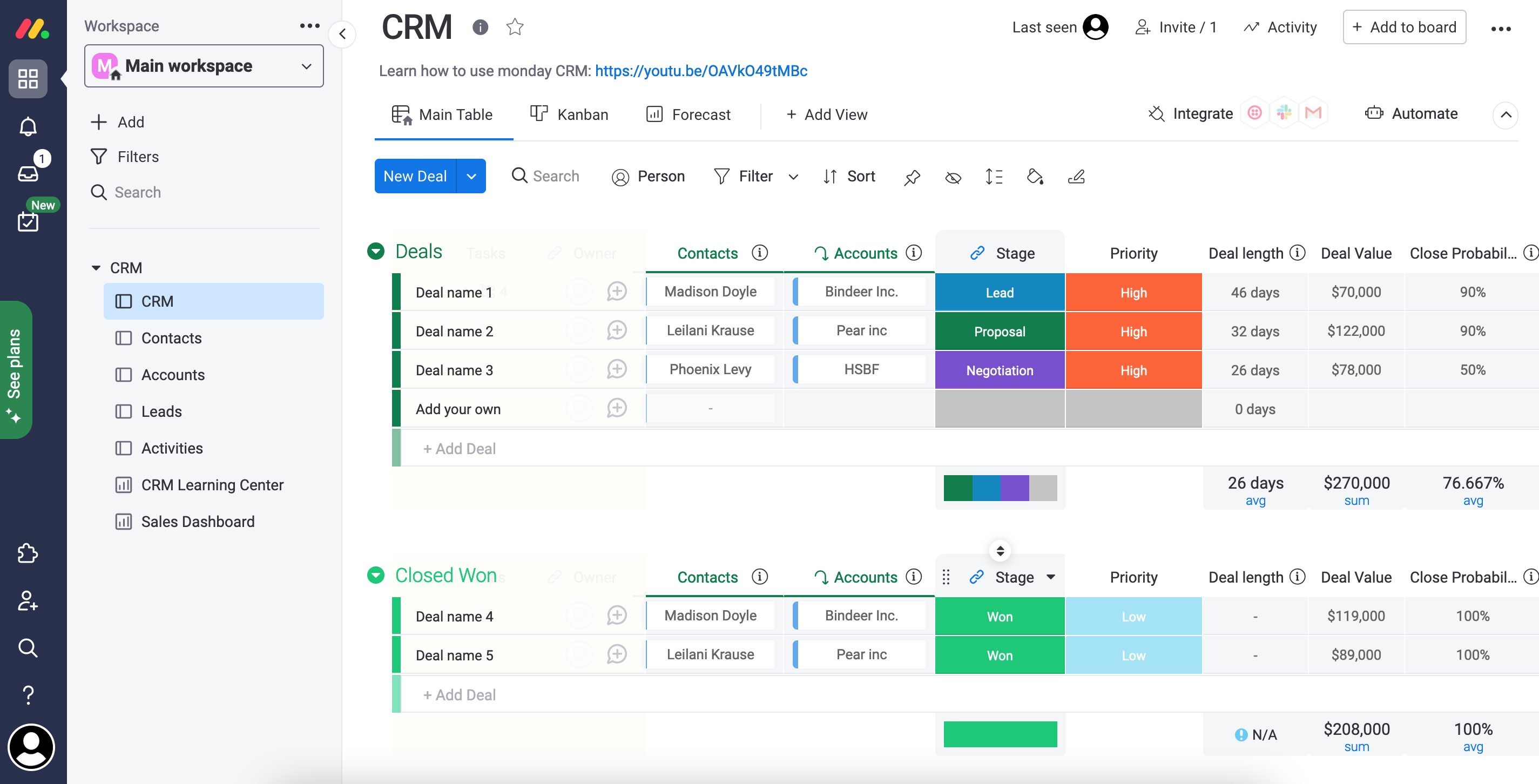Collapse the Closed Won group
This screenshot has width=1539, height=784.
(x=376, y=576)
